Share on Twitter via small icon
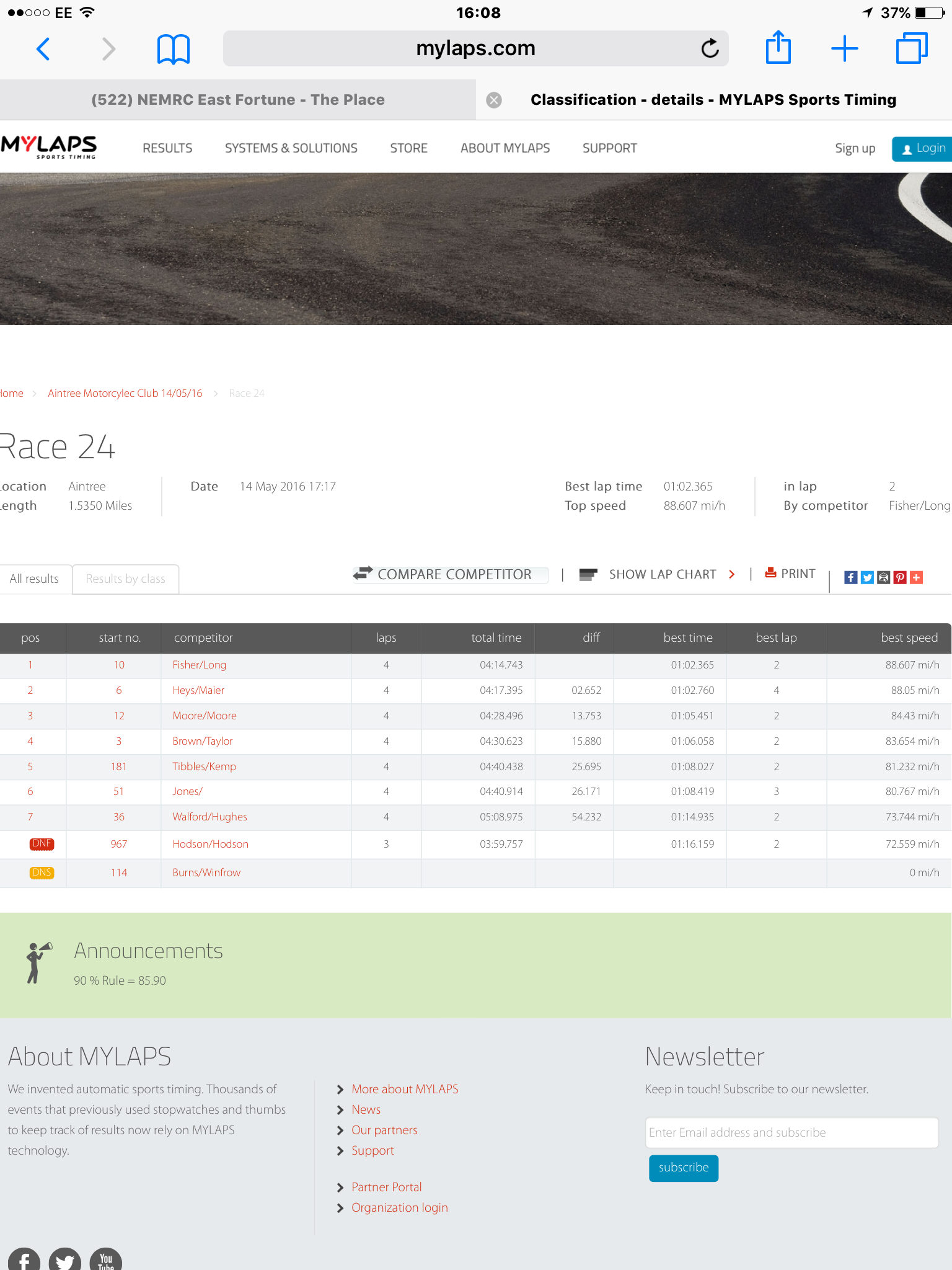 coord(867,577)
